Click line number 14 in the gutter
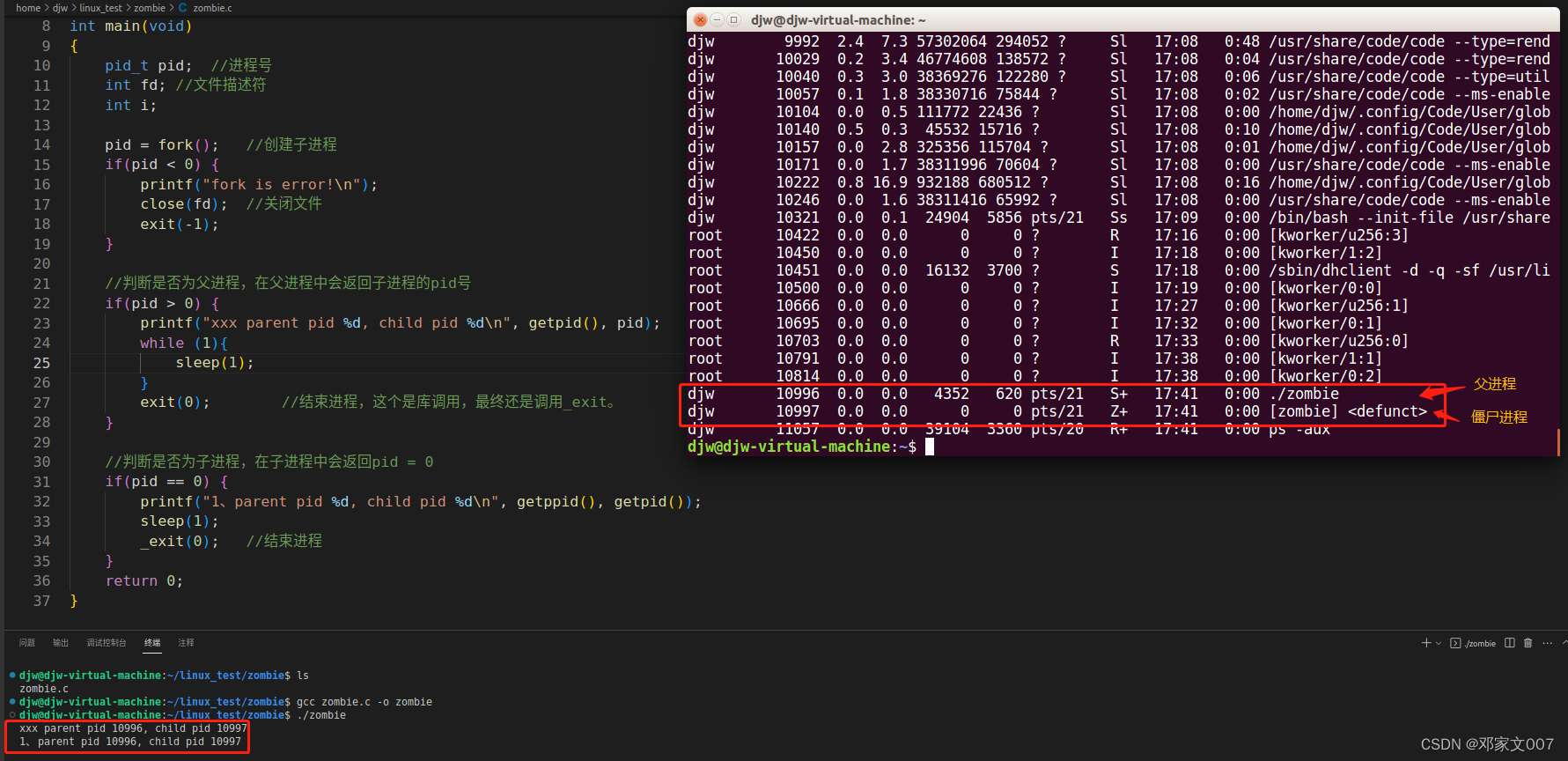This screenshot has width=1568, height=761. (x=42, y=144)
